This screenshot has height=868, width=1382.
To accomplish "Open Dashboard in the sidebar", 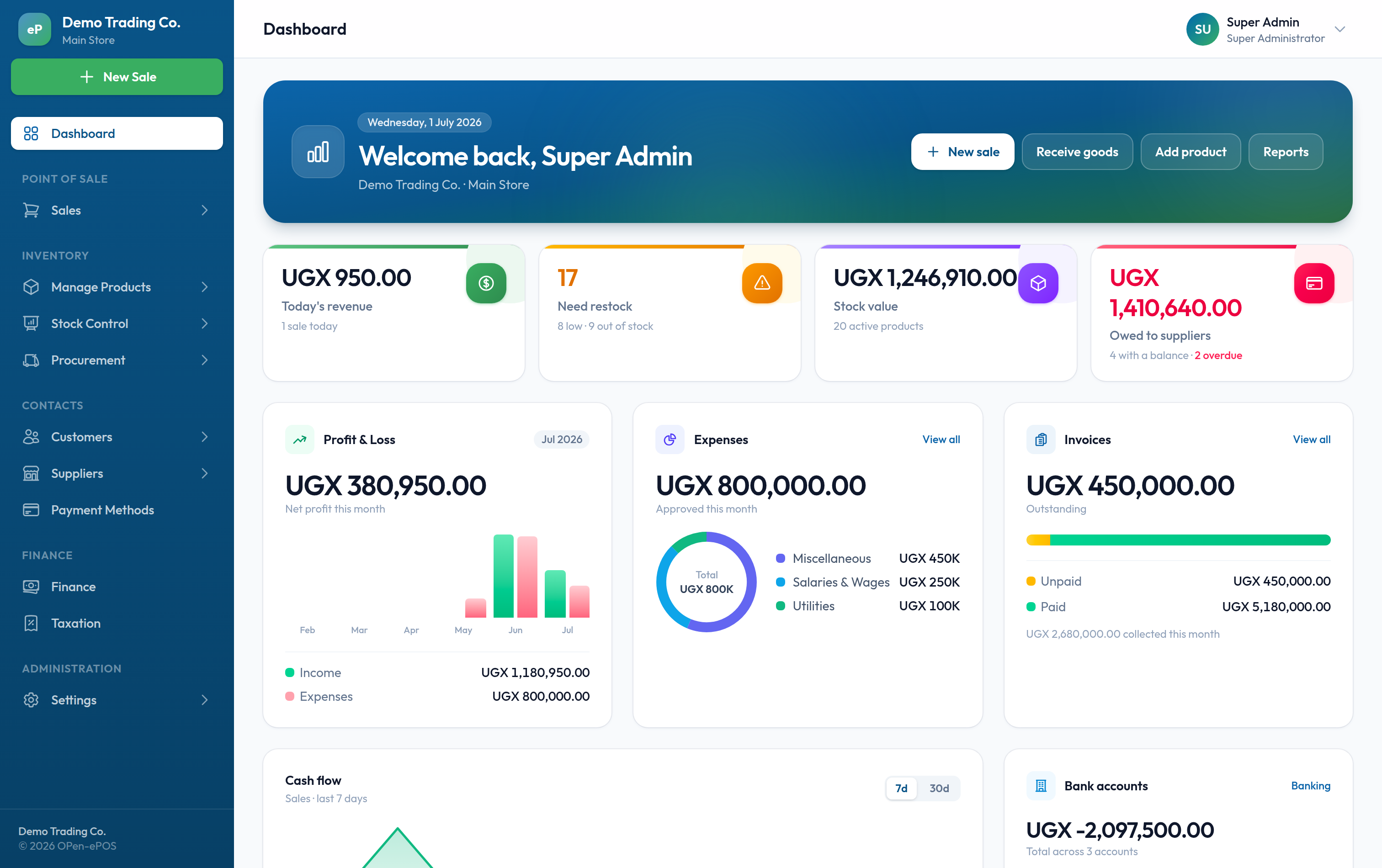I will coord(117,134).
